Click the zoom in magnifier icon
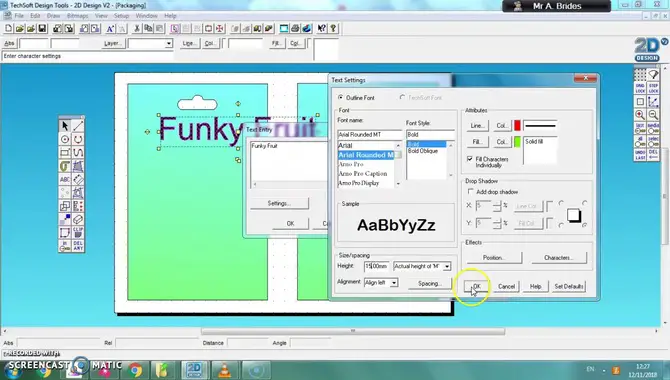 coord(640,115)
